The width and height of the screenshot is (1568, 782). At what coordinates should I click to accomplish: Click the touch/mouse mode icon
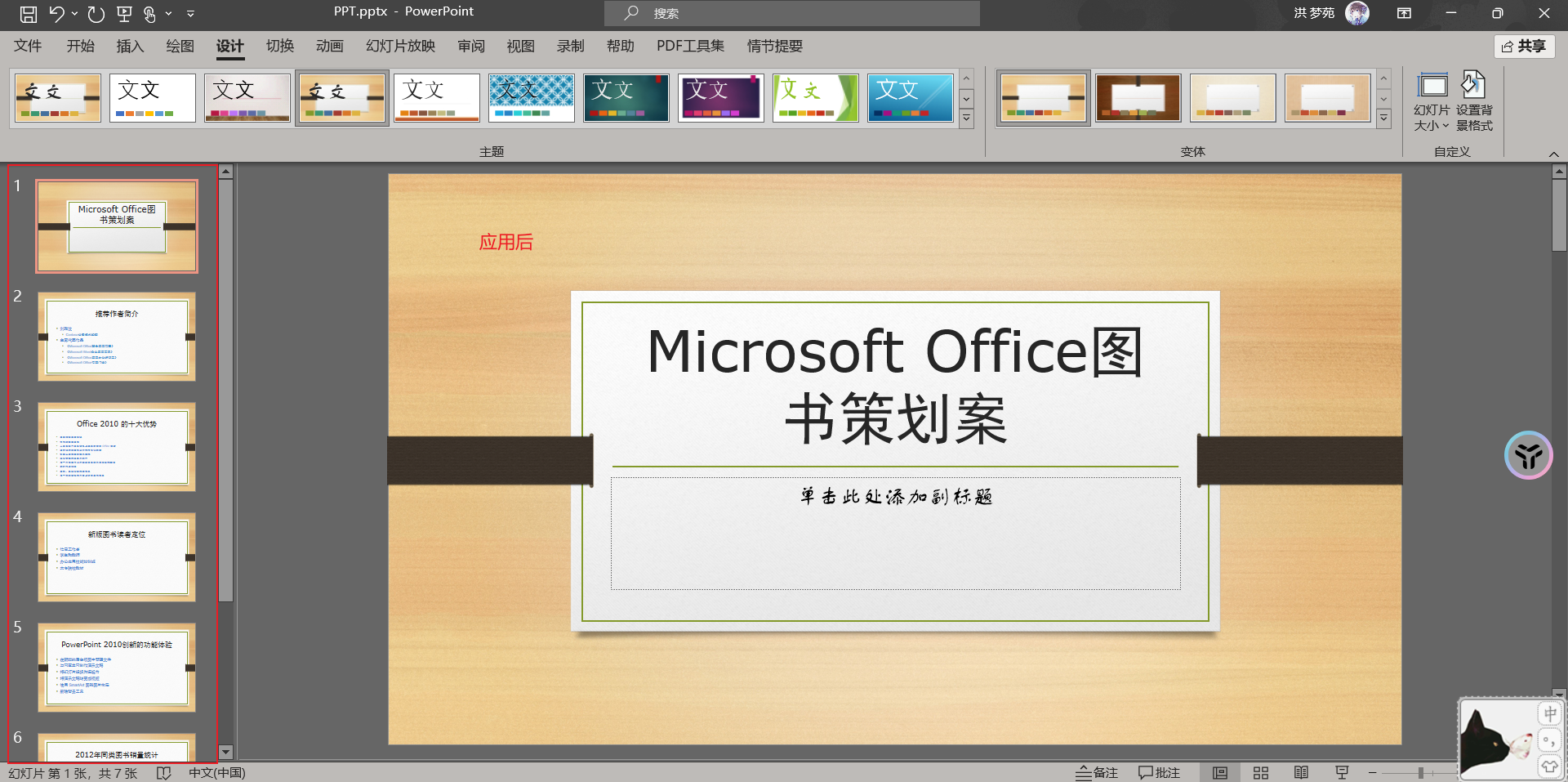pos(149,13)
